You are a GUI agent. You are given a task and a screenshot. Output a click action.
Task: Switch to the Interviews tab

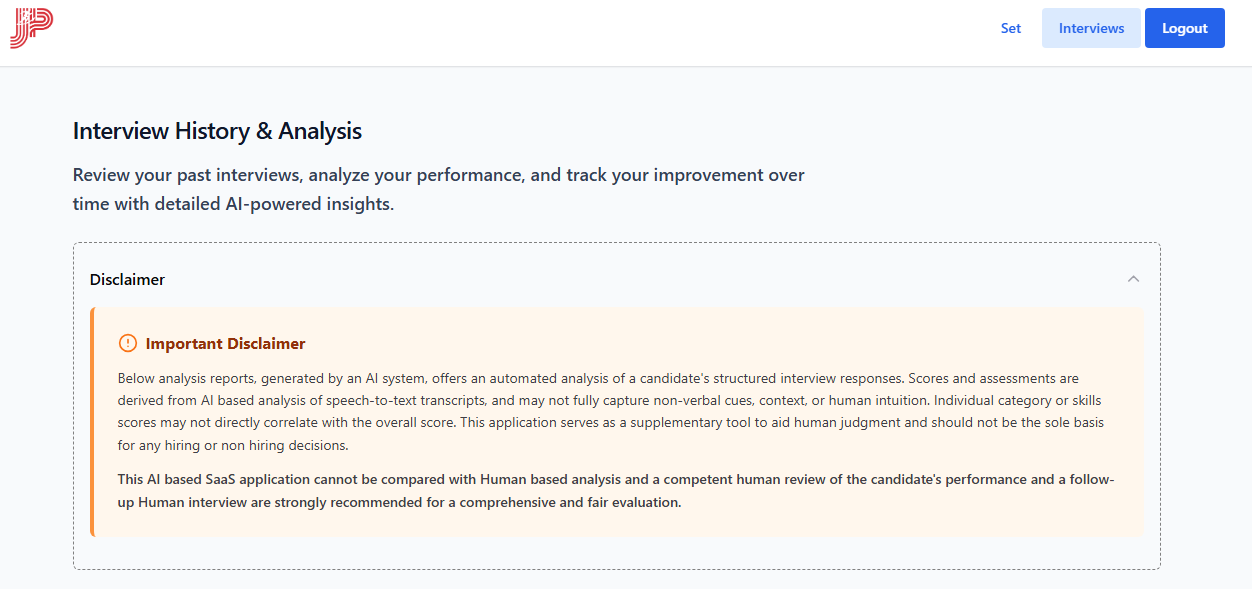(x=1091, y=28)
